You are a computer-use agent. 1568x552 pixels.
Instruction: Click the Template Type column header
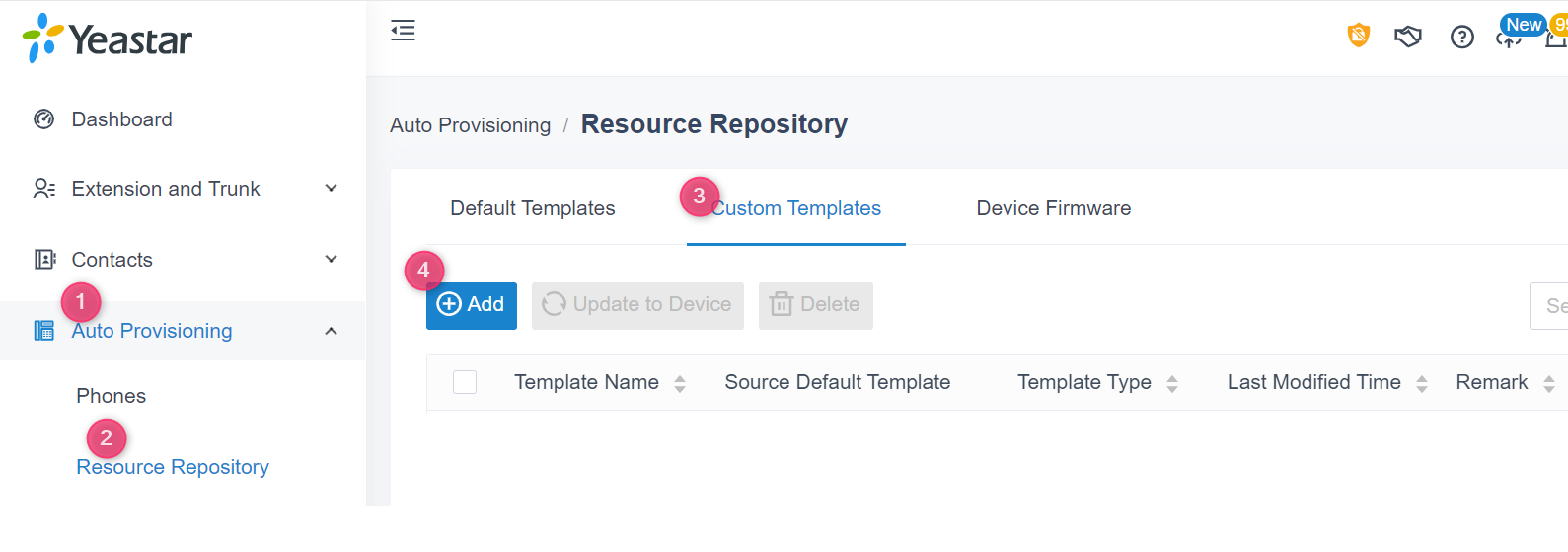pos(1084,382)
